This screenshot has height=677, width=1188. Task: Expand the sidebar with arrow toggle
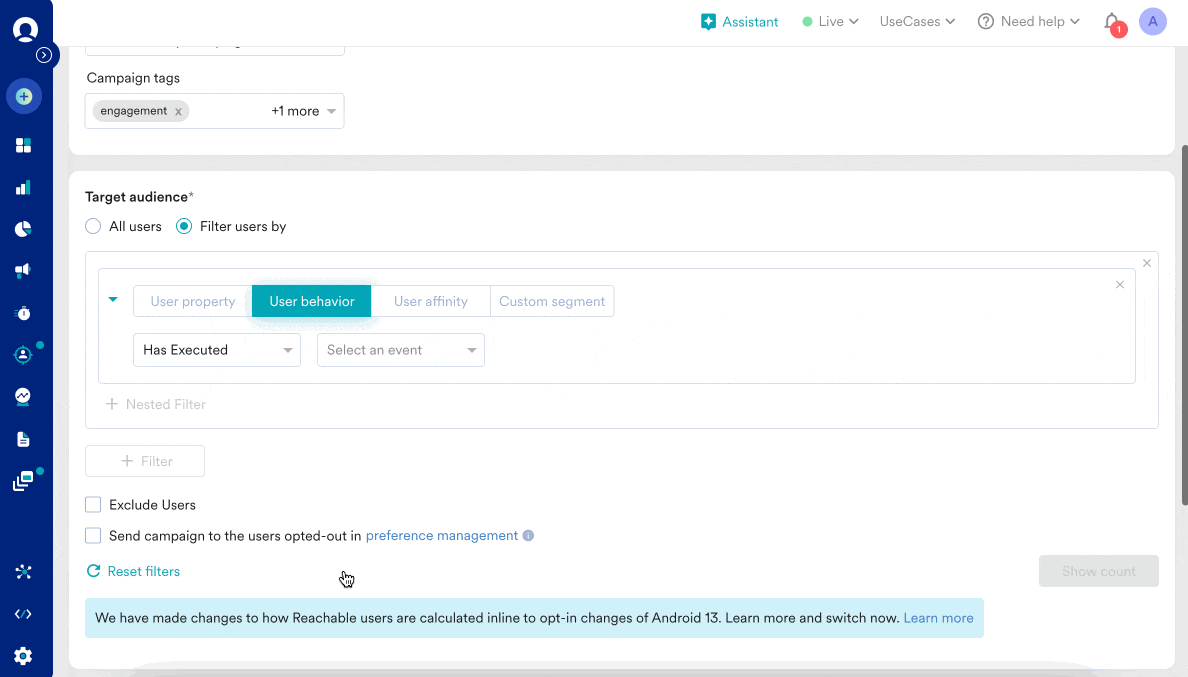click(44, 55)
